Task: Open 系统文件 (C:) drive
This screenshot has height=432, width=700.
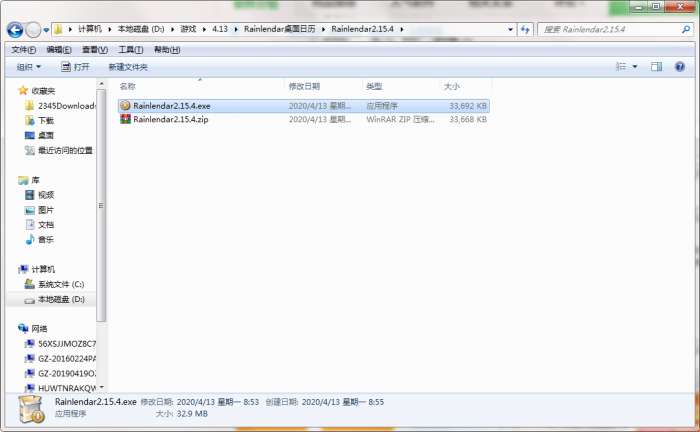Action: coord(61,284)
